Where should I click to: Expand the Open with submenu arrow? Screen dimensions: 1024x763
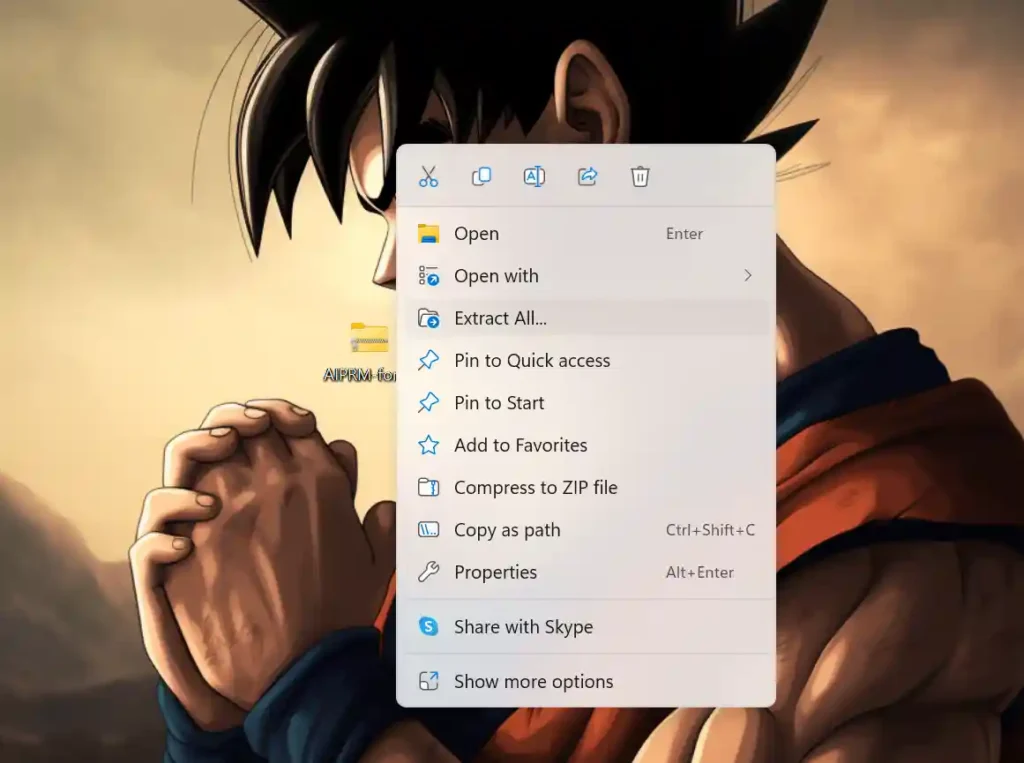click(x=748, y=276)
